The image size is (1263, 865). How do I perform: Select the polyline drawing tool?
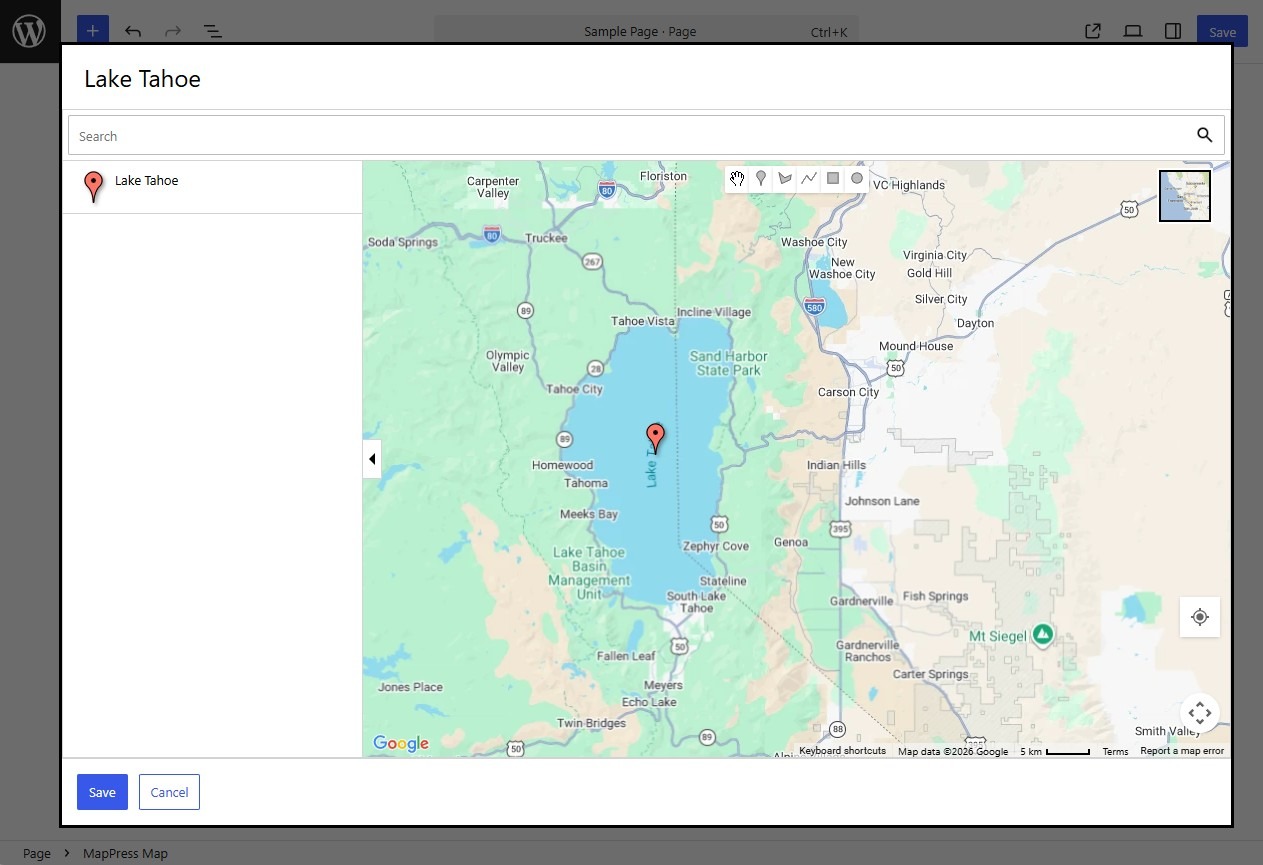[x=809, y=179]
